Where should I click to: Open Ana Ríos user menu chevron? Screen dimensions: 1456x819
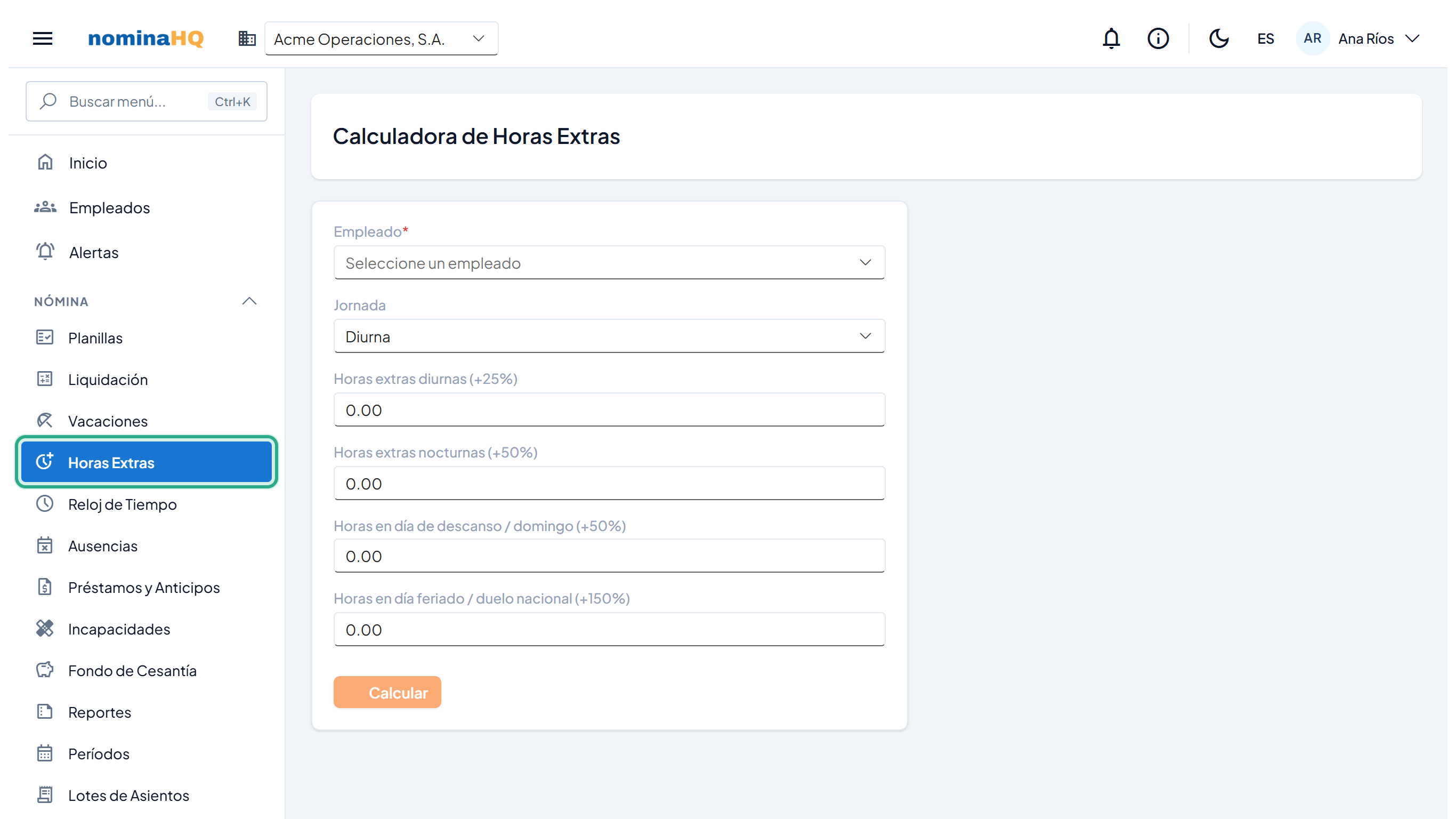coord(1412,38)
